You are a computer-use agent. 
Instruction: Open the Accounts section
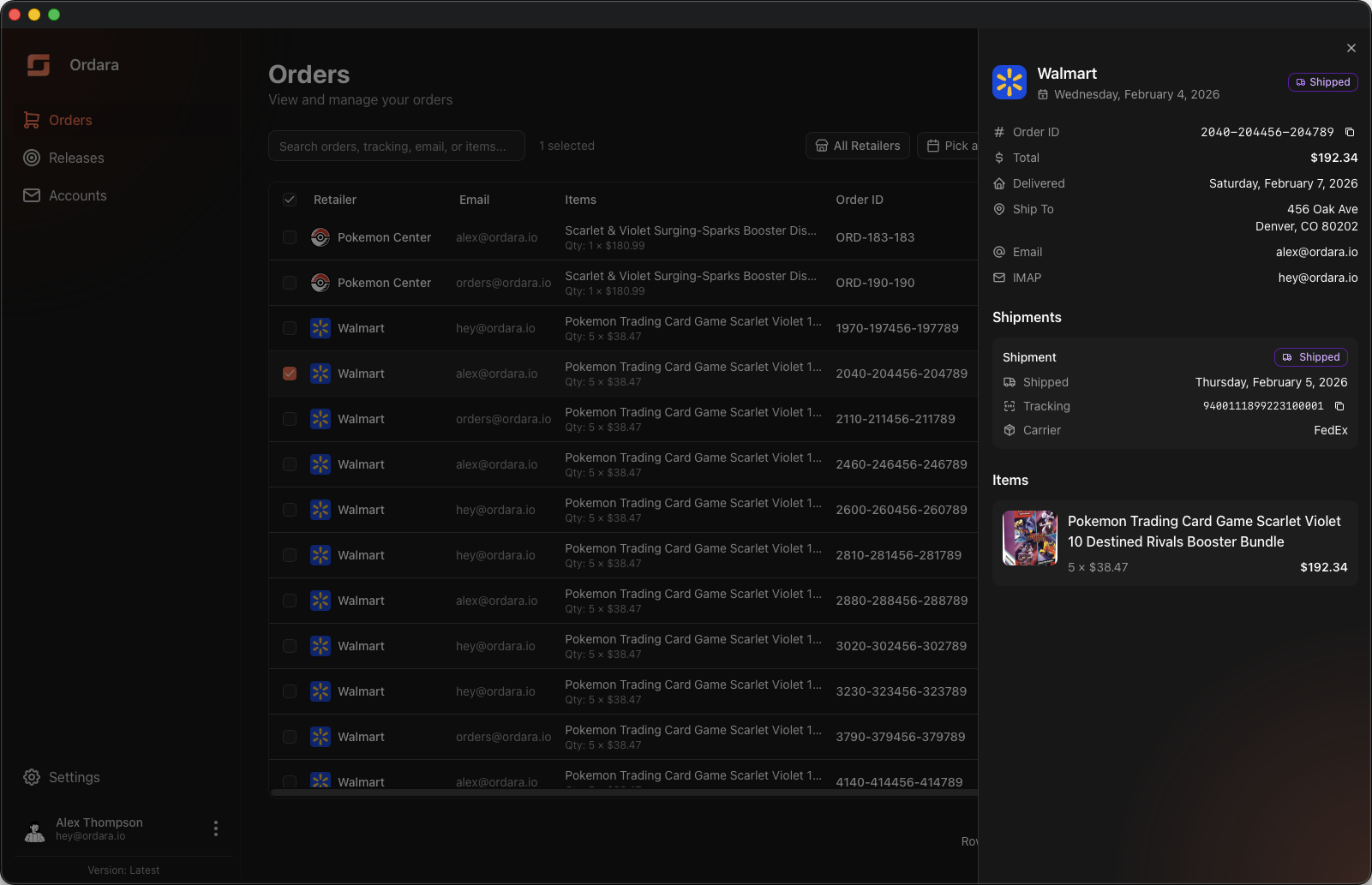point(77,195)
